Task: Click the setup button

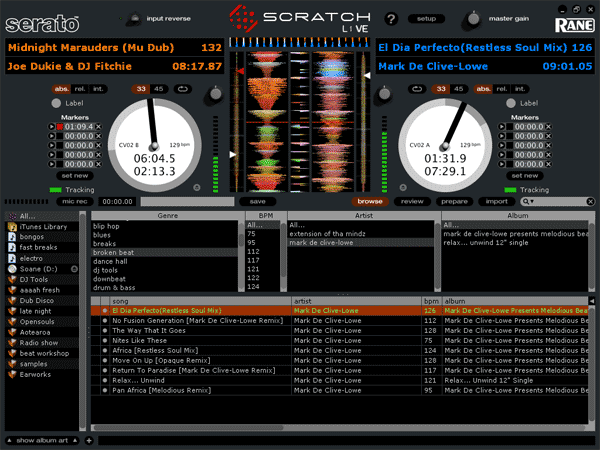Action: 426,19
